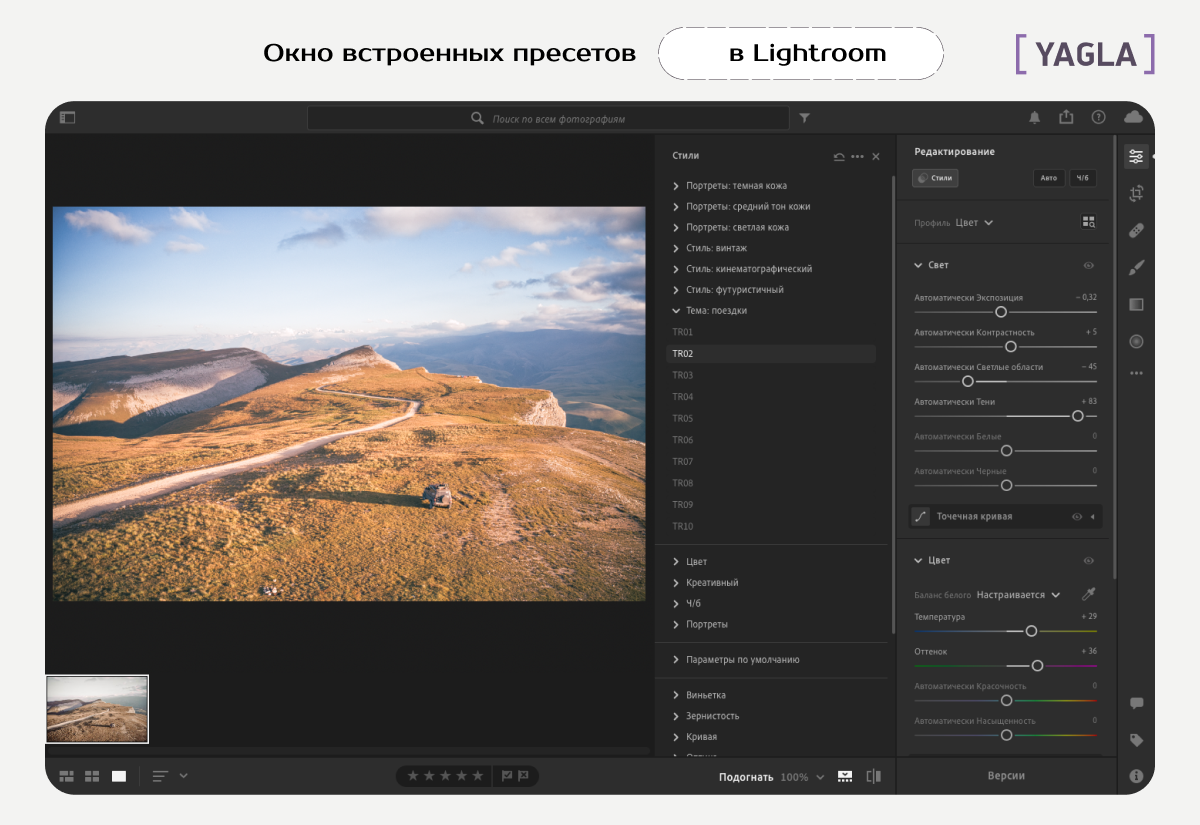Click the Тени slider handle

1077,416
